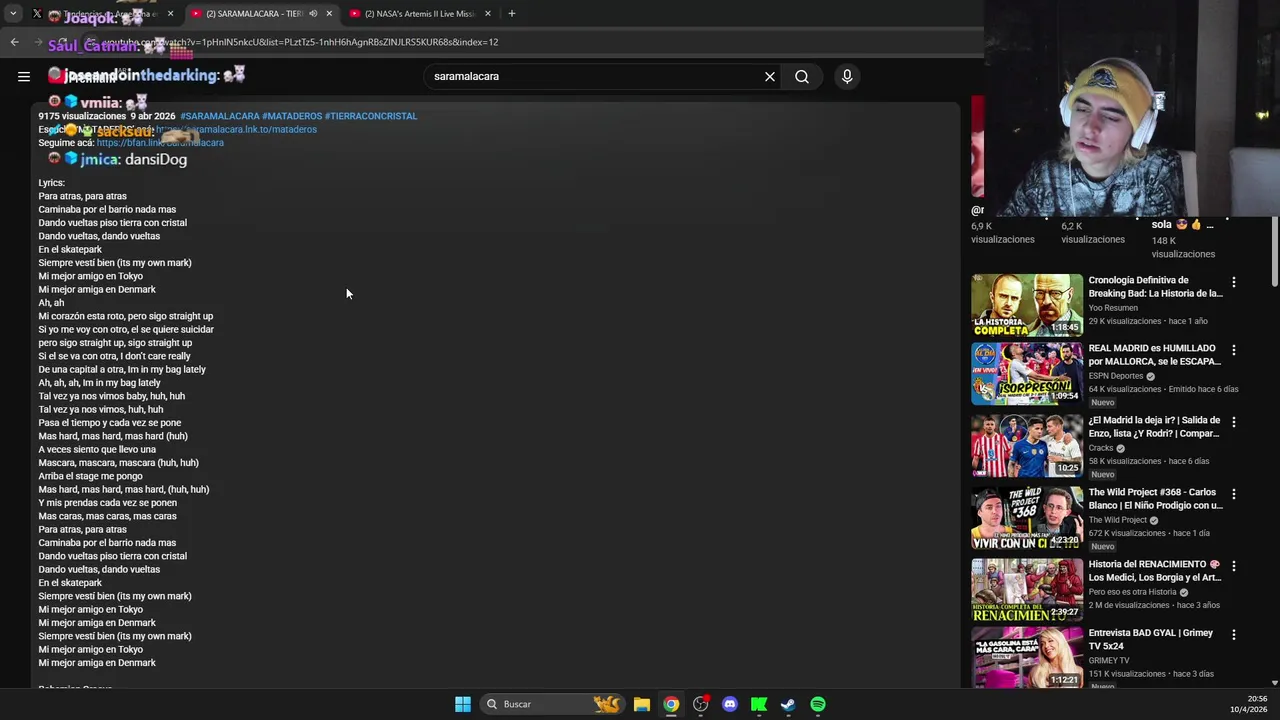Go back with the browser back arrow
1280x720 pixels.
tap(14, 42)
